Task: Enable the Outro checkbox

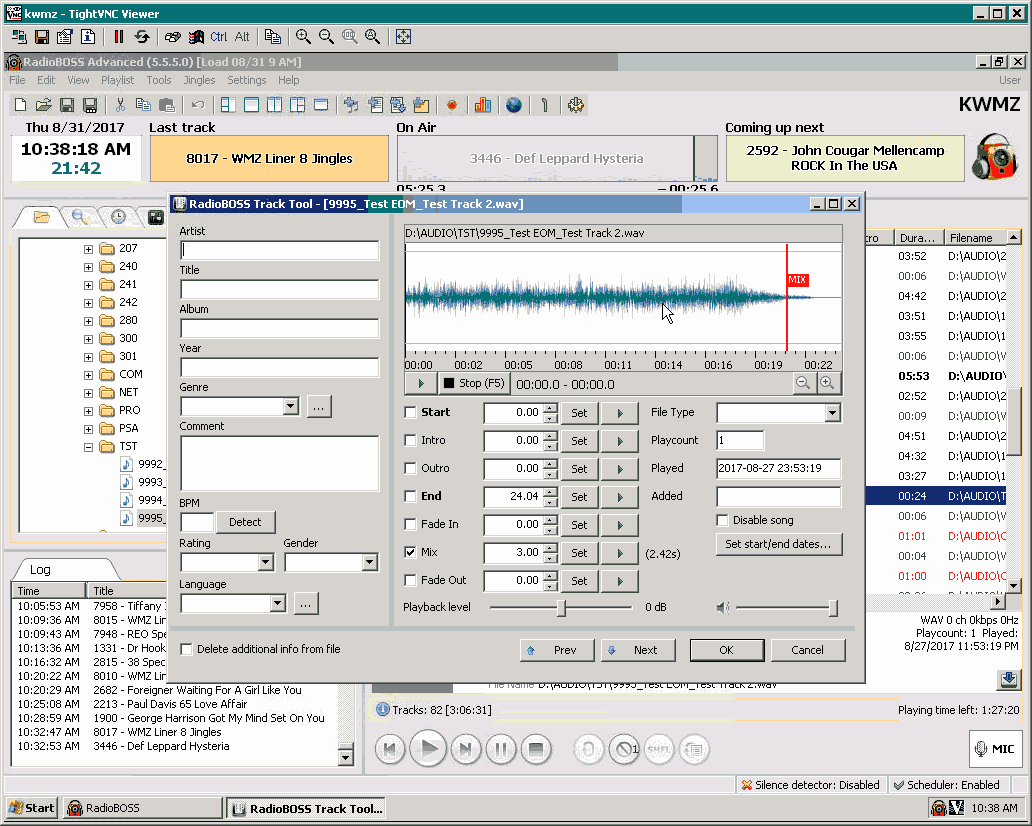Action: point(410,469)
